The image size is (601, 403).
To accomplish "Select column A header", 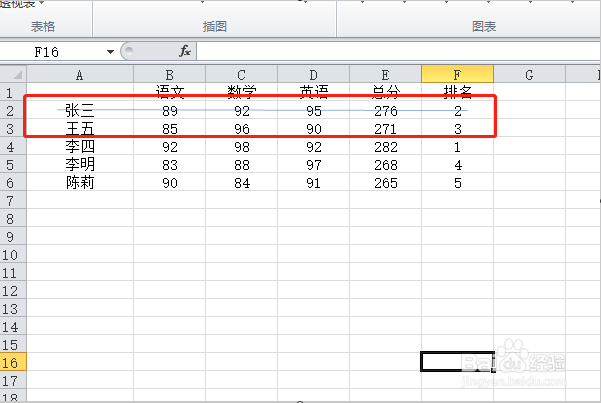I will 80,74.
